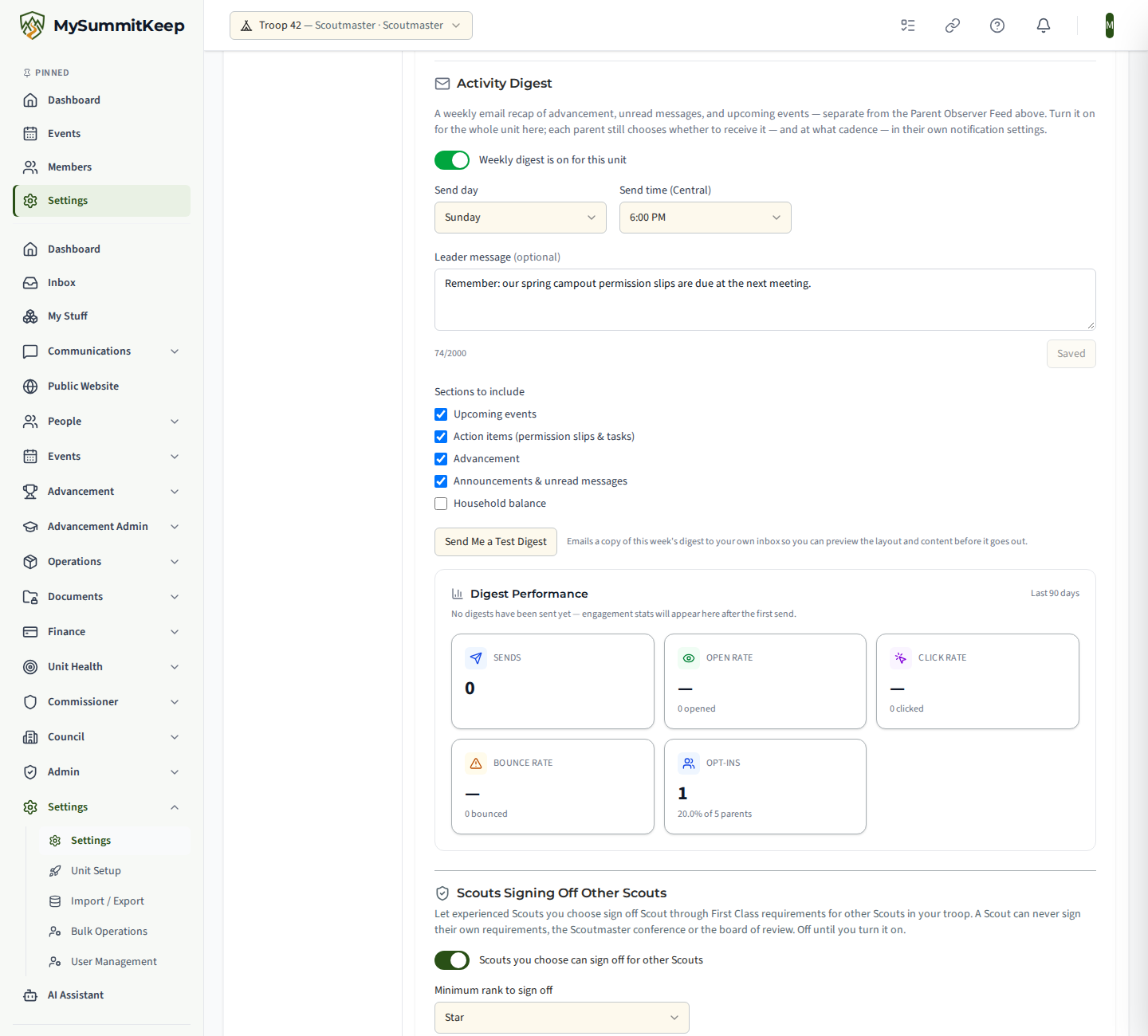Screen dimensions: 1148x1036
Task: Click the Commissioner shield icon
Action: pyautogui.click(x=30, y=702)
